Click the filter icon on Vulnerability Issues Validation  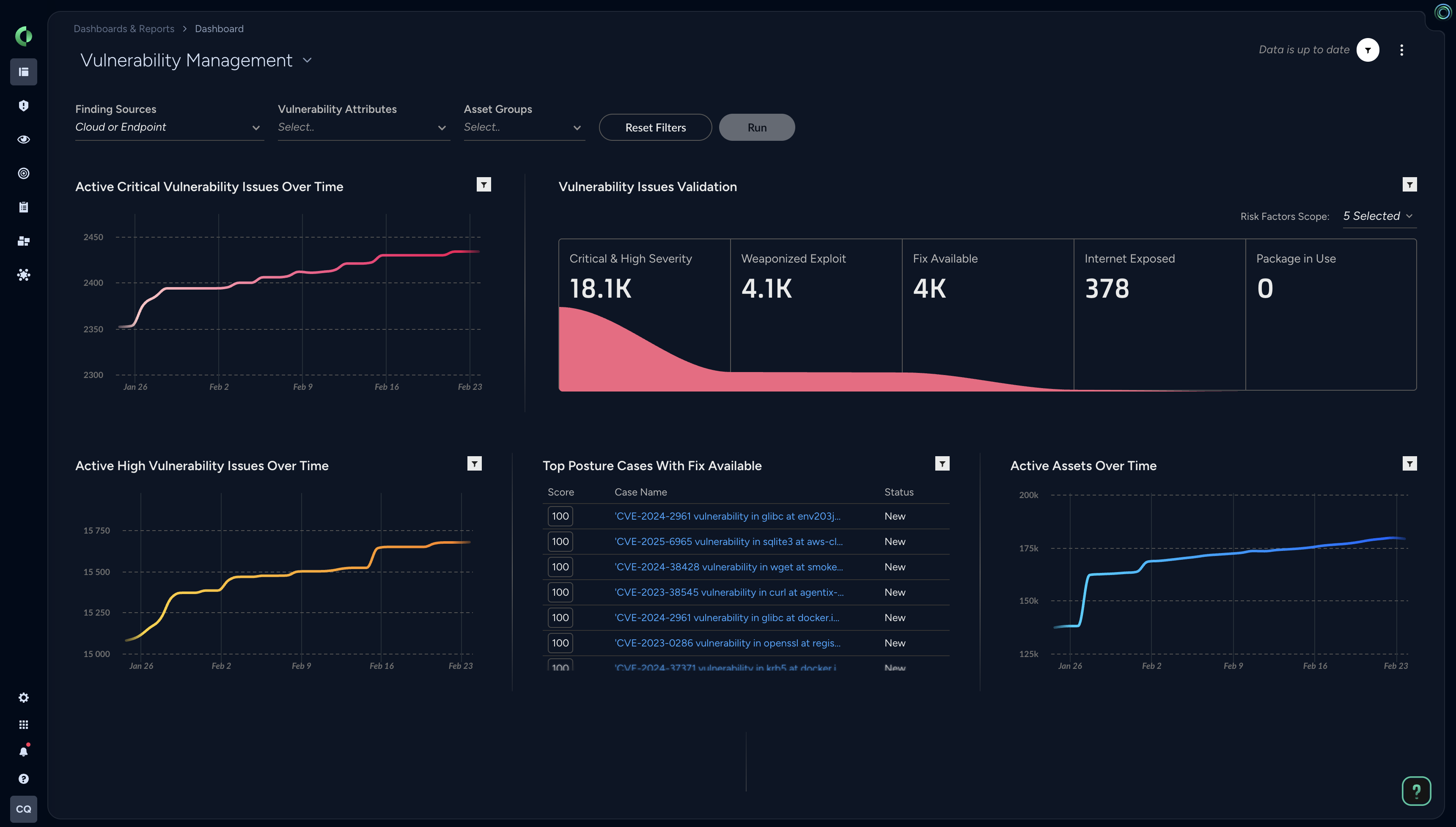click(1409, 185)
